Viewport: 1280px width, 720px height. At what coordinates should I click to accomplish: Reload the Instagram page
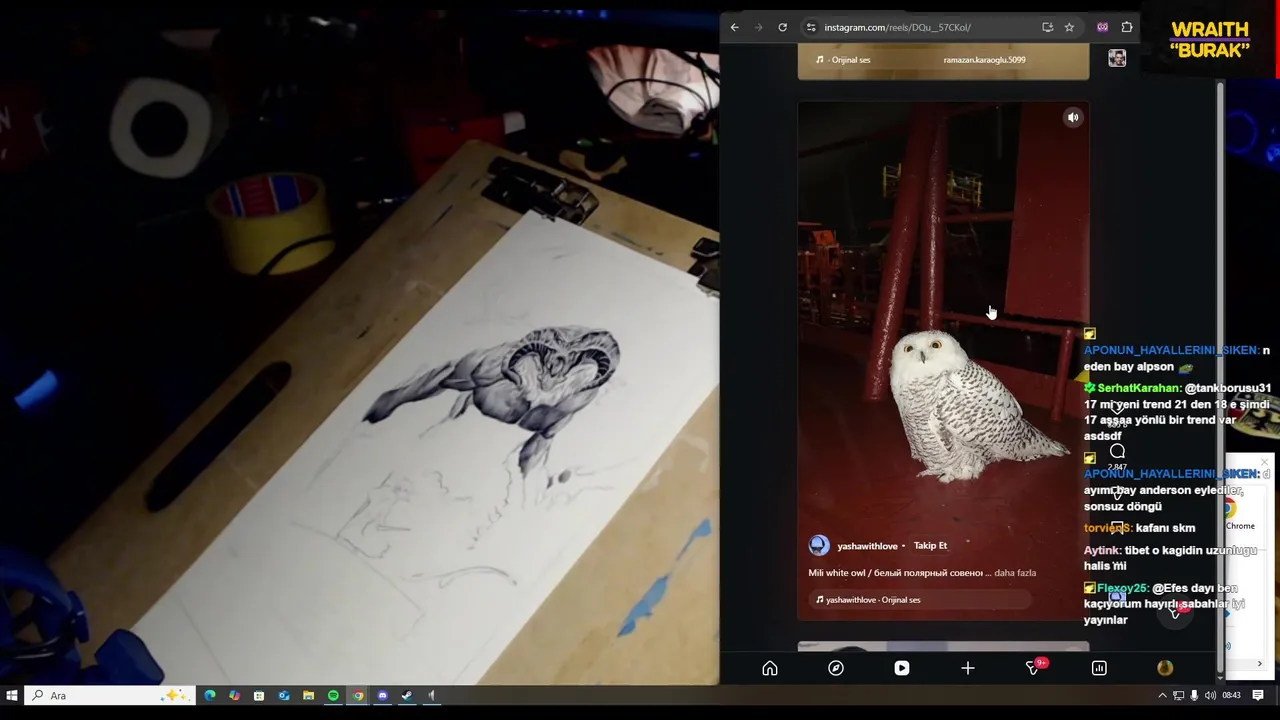[782, 27]
